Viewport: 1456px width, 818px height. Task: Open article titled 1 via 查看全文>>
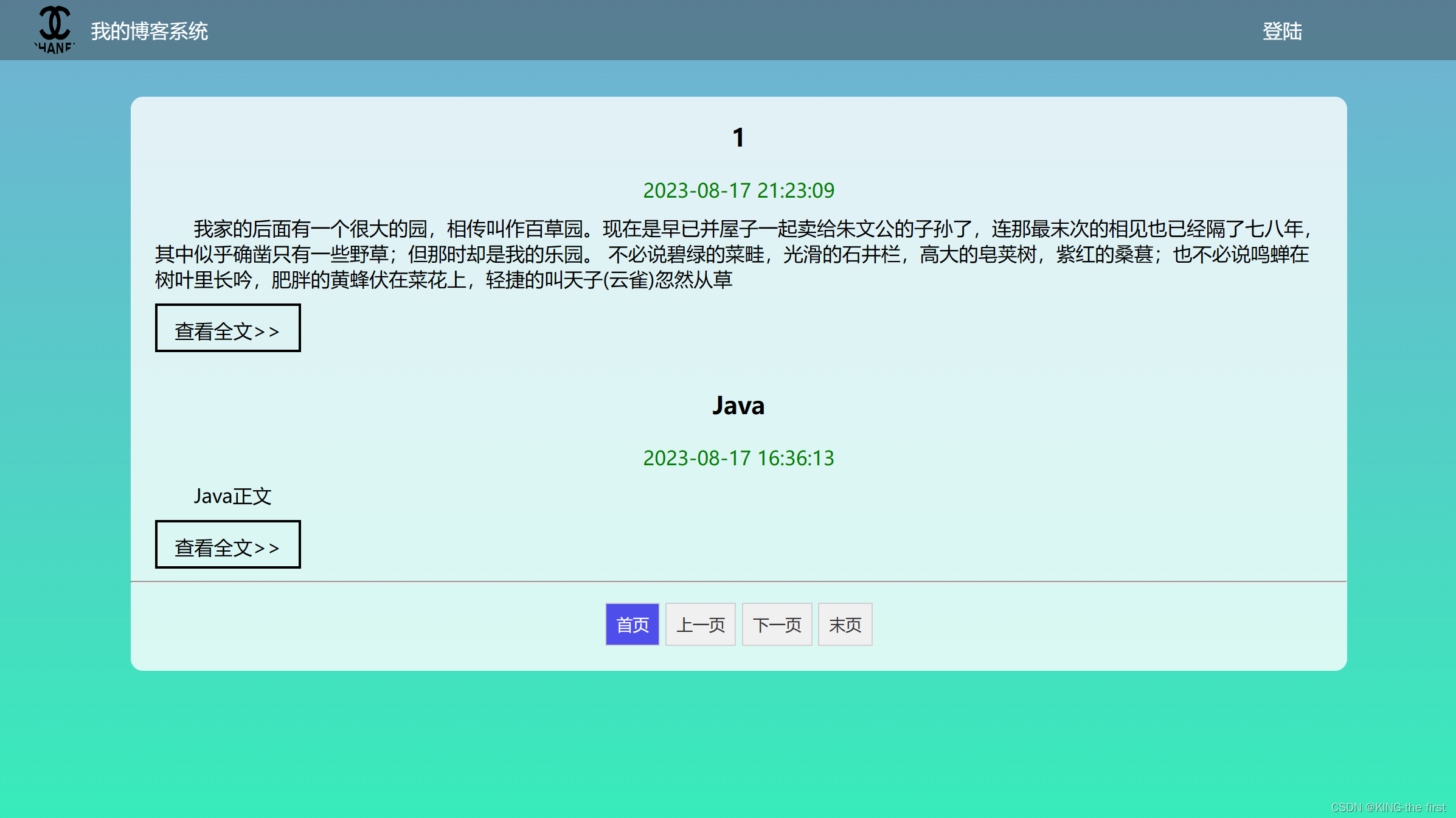pyautogui.click(x=227, y=328)
